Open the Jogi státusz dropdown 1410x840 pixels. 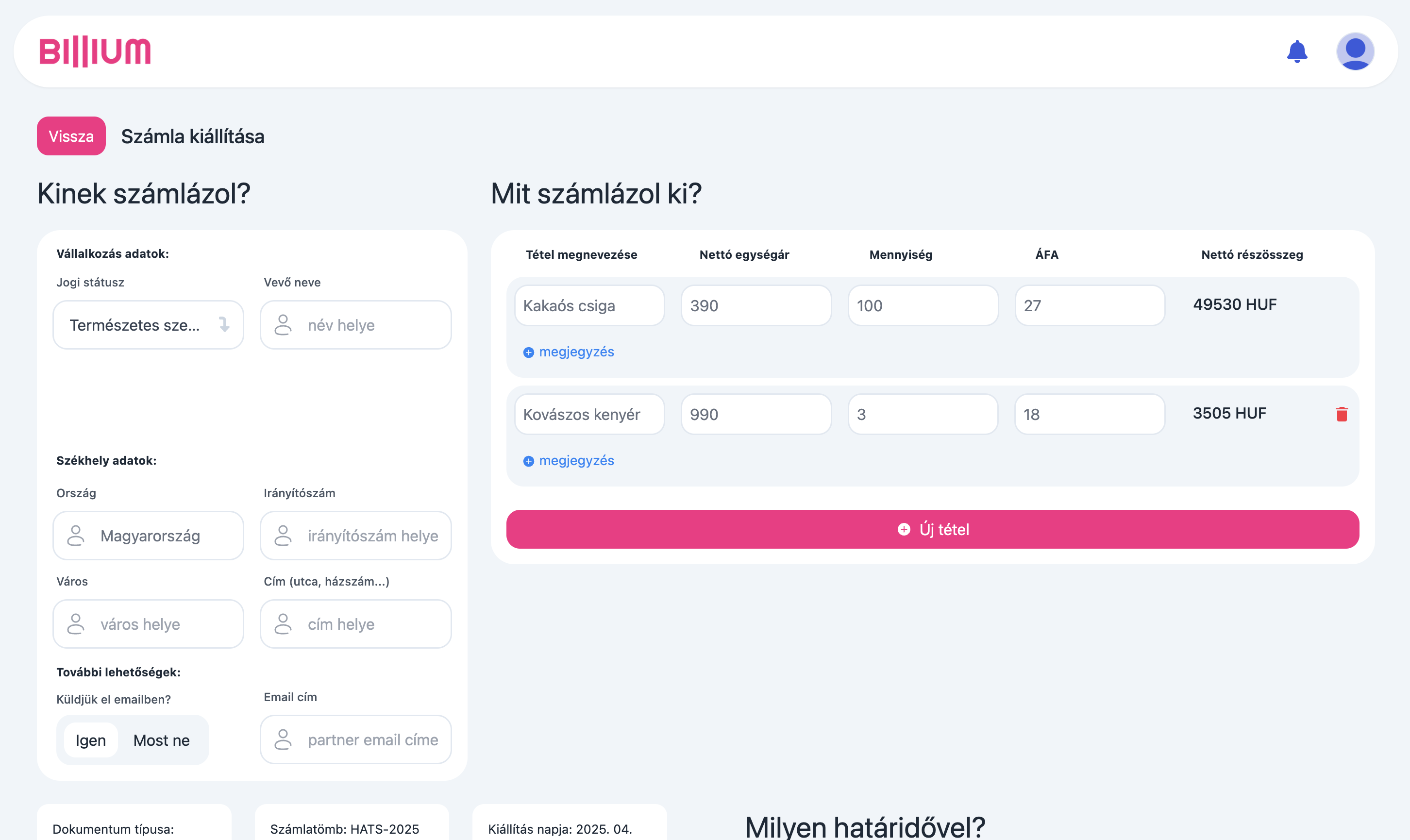click(136, 325)
